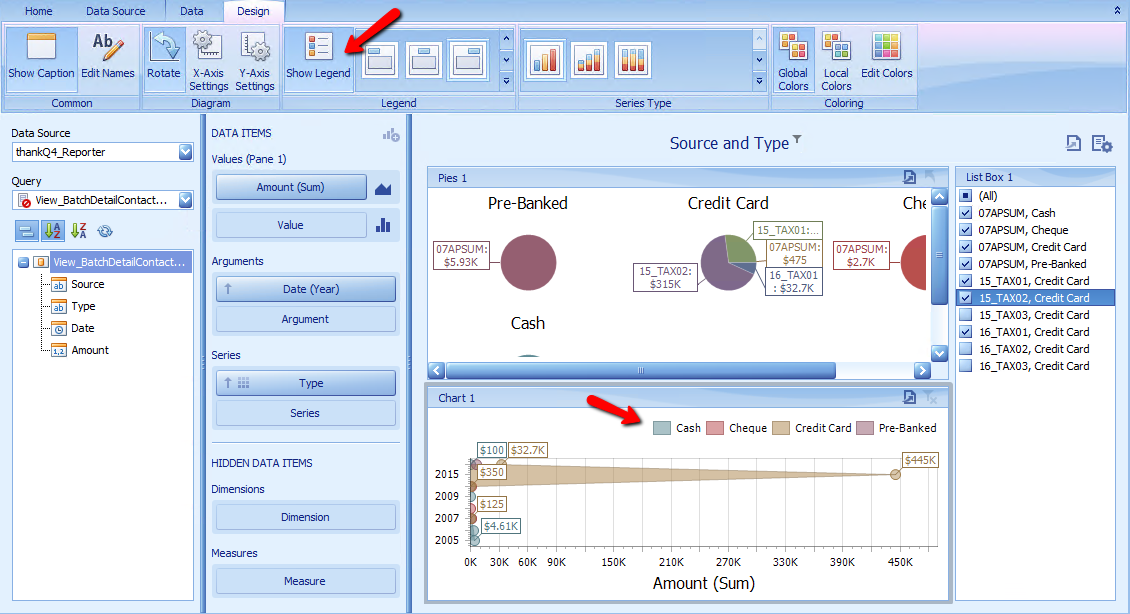Switch to the Data Source tab
The height and width of the screenshot is (614, 1130).
tap(115, 11)
